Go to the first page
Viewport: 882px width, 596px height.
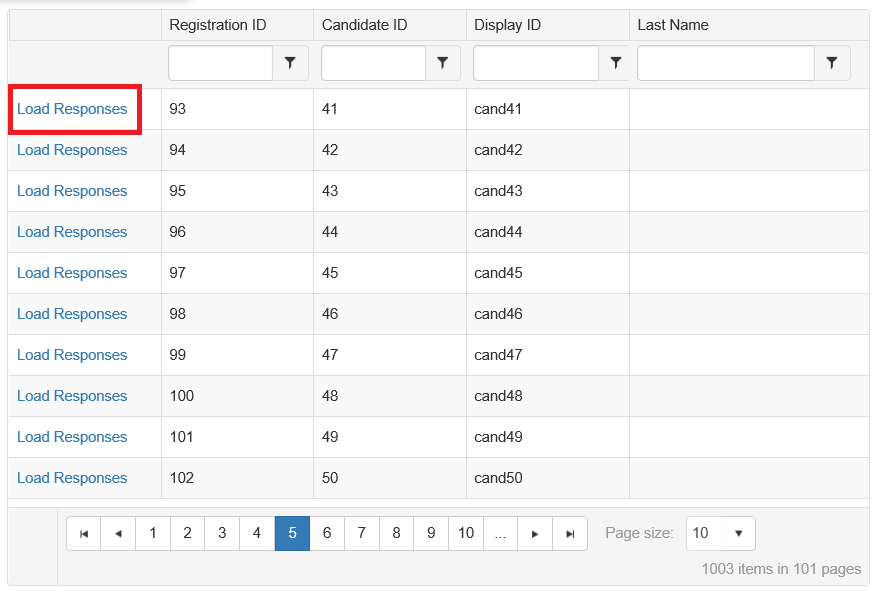[84, 534]
